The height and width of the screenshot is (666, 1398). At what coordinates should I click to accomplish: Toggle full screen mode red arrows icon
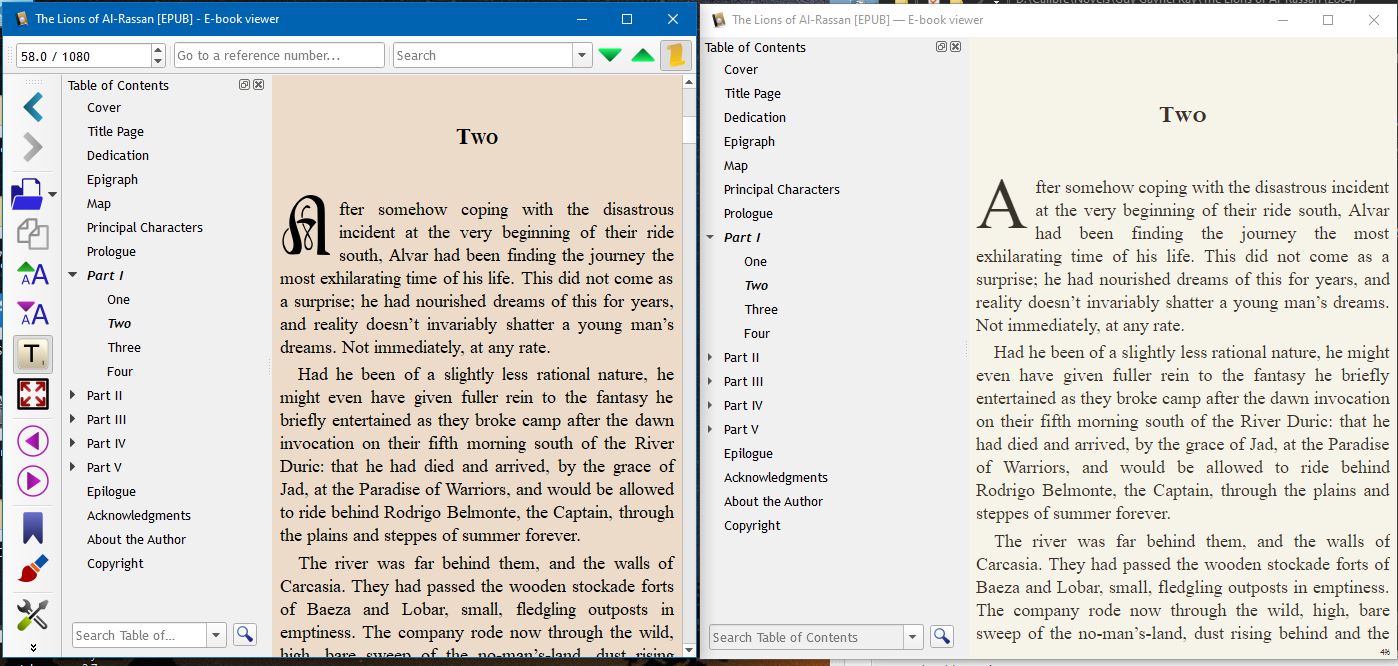(x=33, y=394)
